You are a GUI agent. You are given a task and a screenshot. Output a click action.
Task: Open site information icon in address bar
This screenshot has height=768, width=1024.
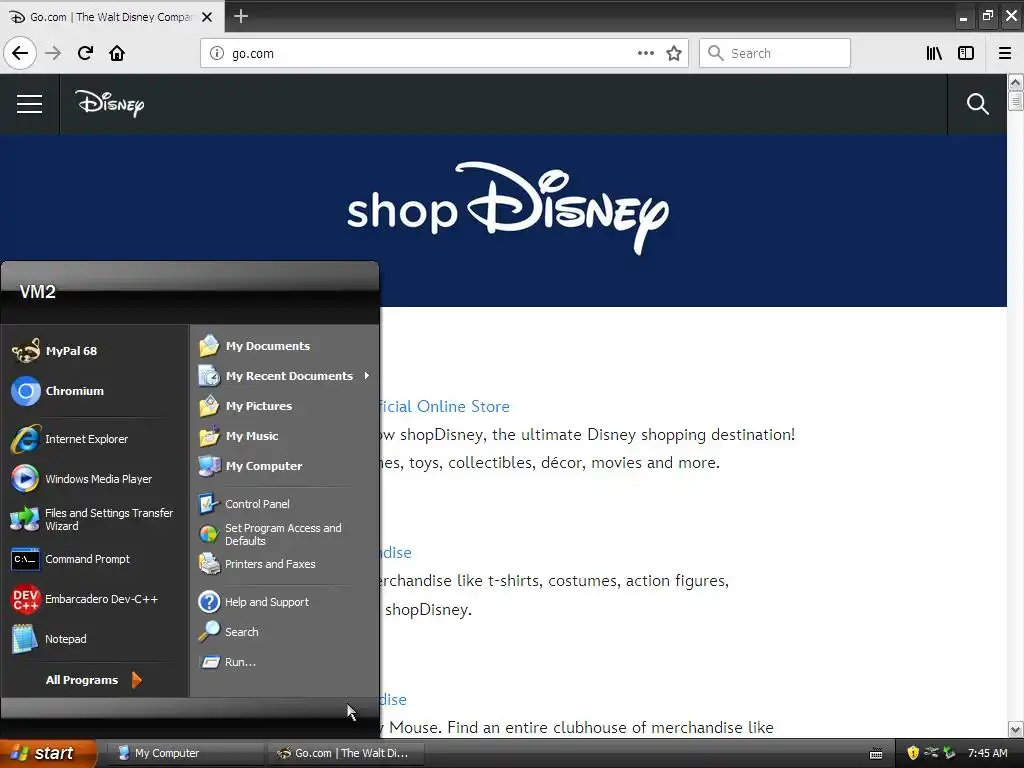click(x=217, y=53)
